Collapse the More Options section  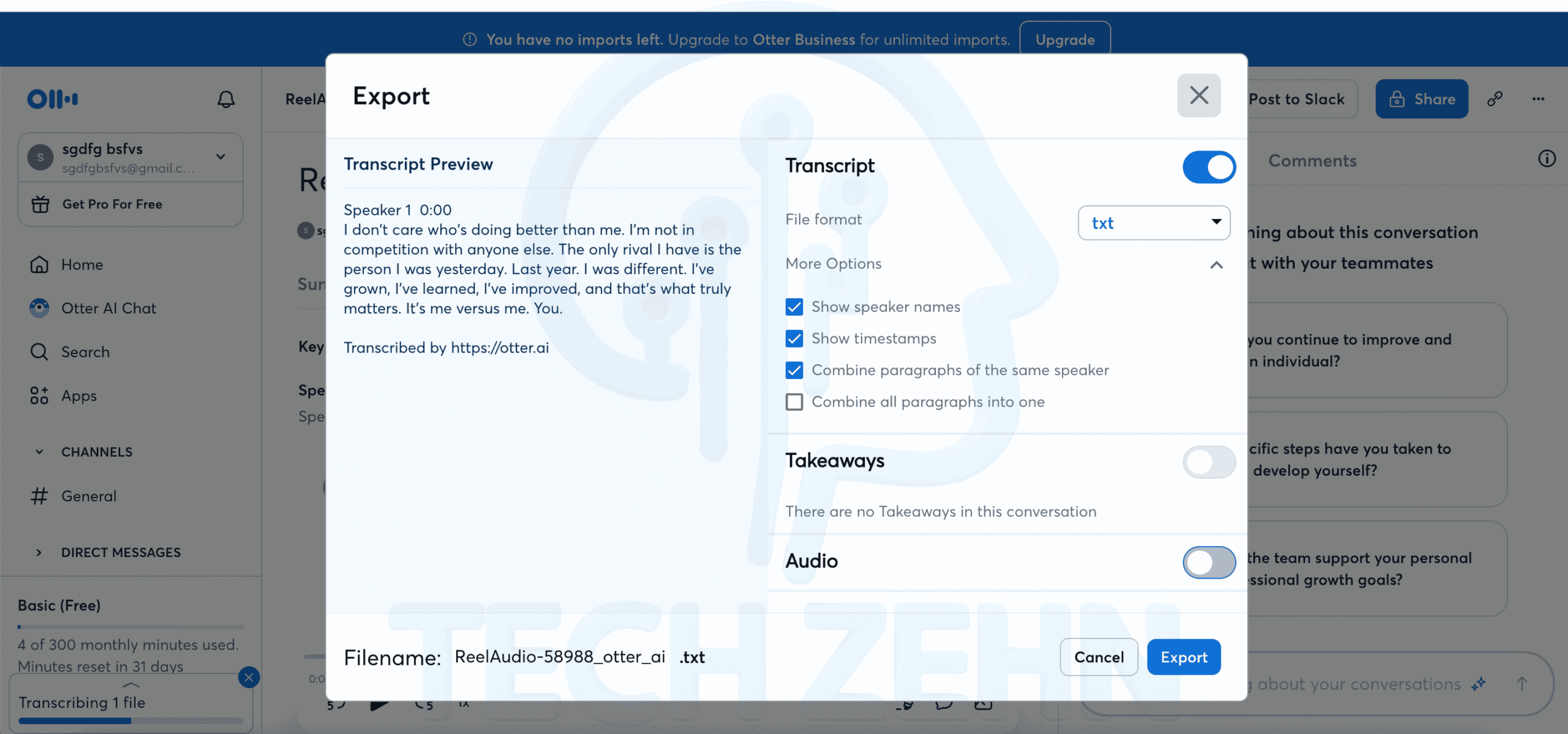pos(1216,264)
